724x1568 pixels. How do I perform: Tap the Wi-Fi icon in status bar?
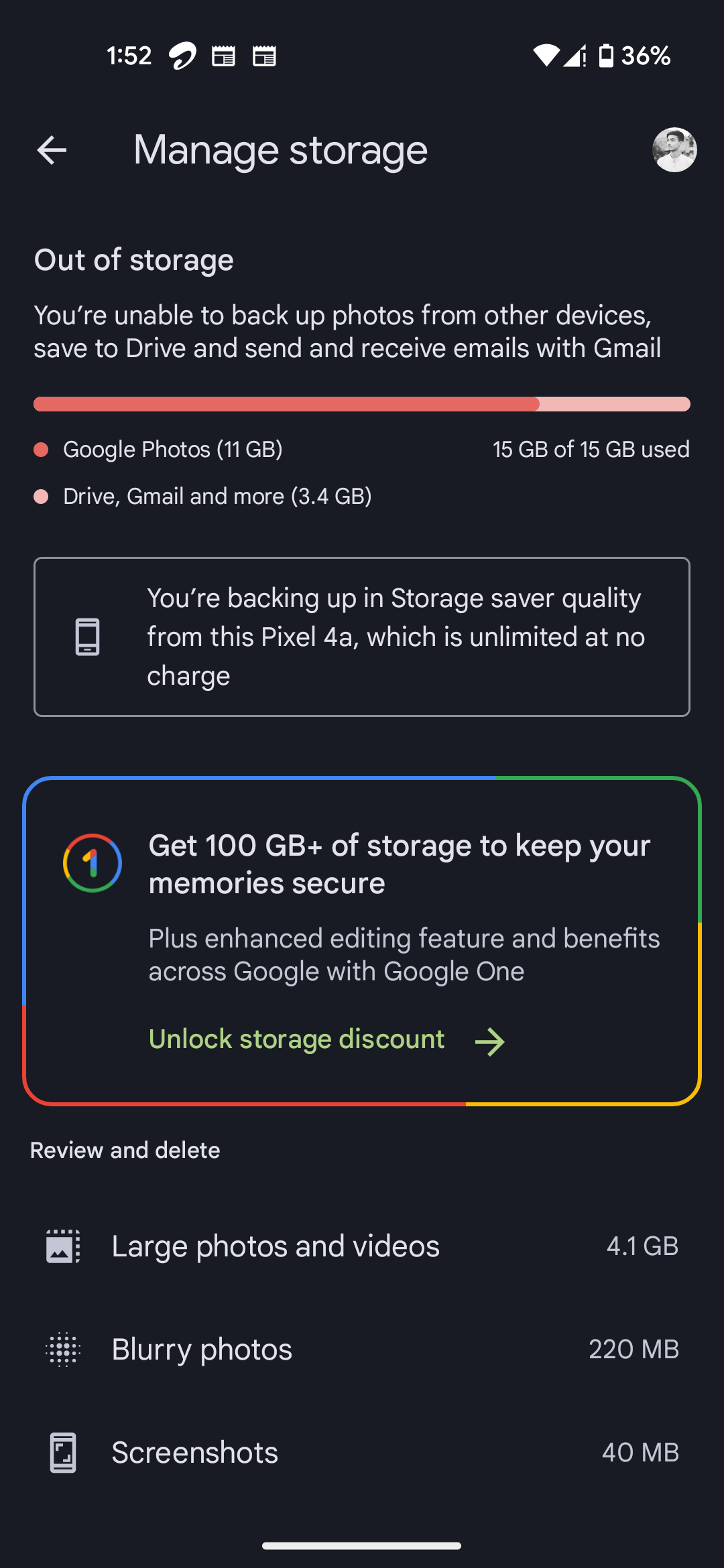(x=546, y=56)
